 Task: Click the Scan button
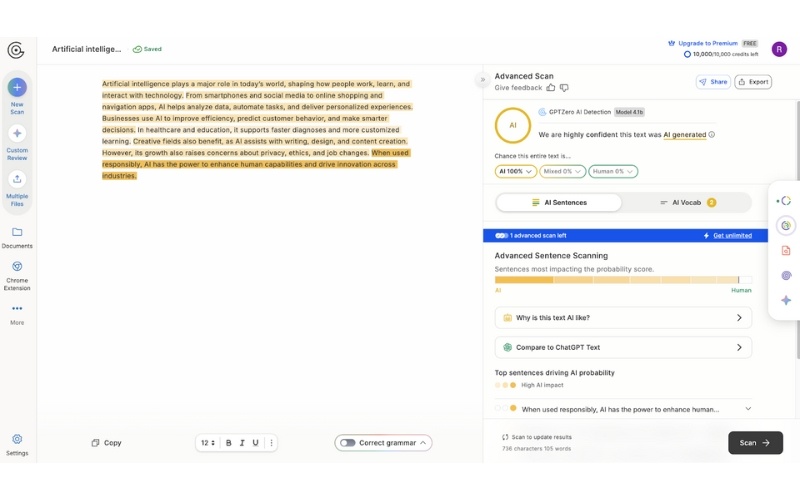click(755, 443)
